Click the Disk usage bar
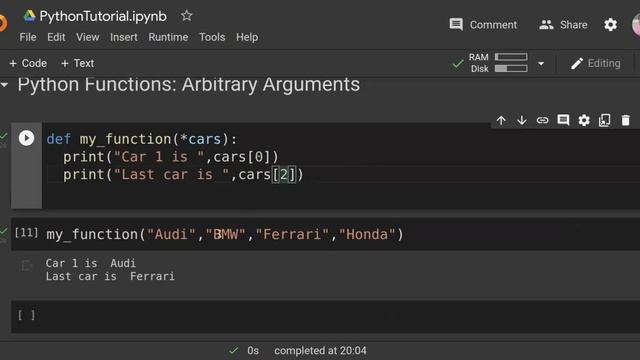 tap(511, 69)
